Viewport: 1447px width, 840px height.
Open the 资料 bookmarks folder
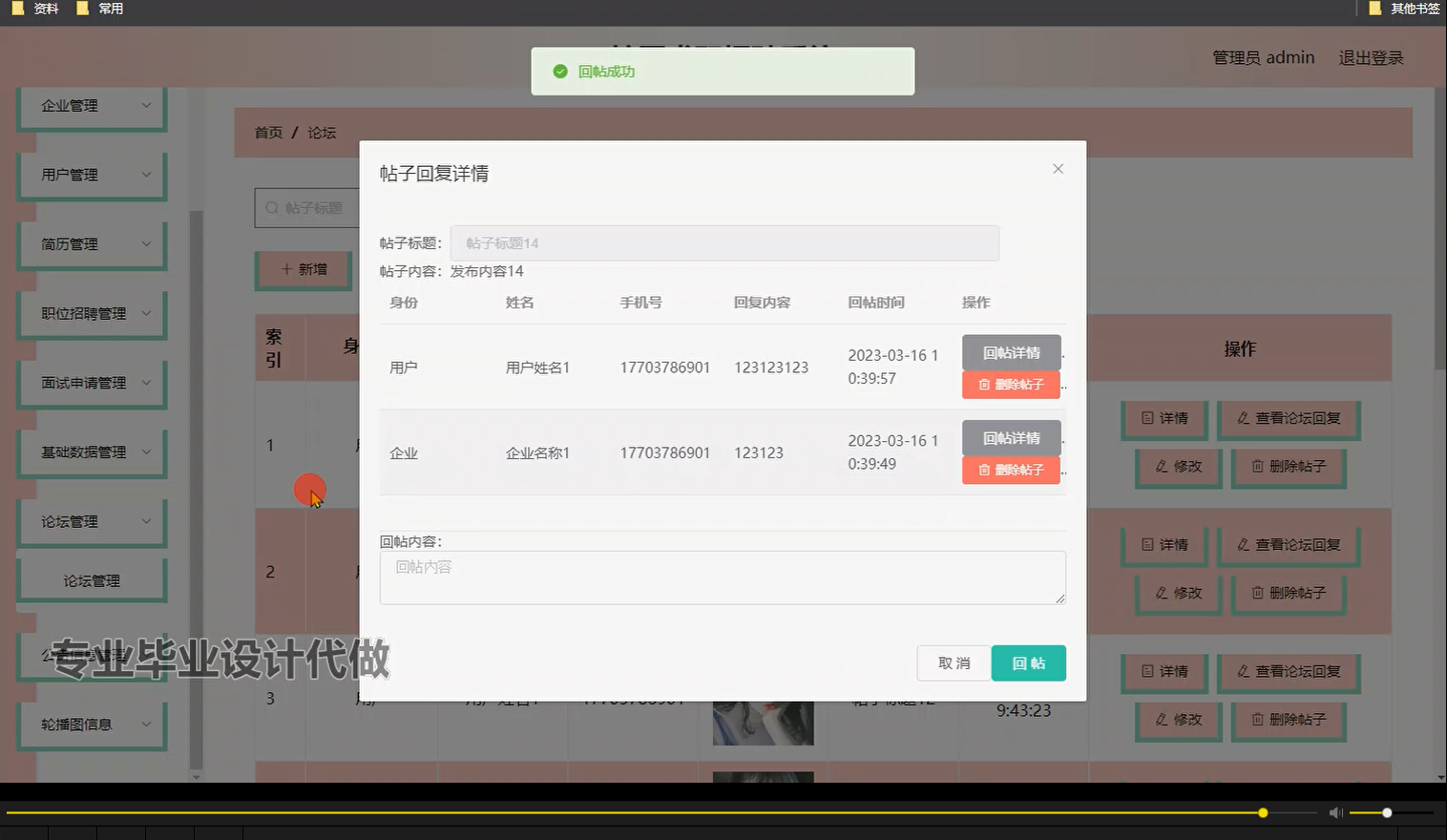click(43, 9)
